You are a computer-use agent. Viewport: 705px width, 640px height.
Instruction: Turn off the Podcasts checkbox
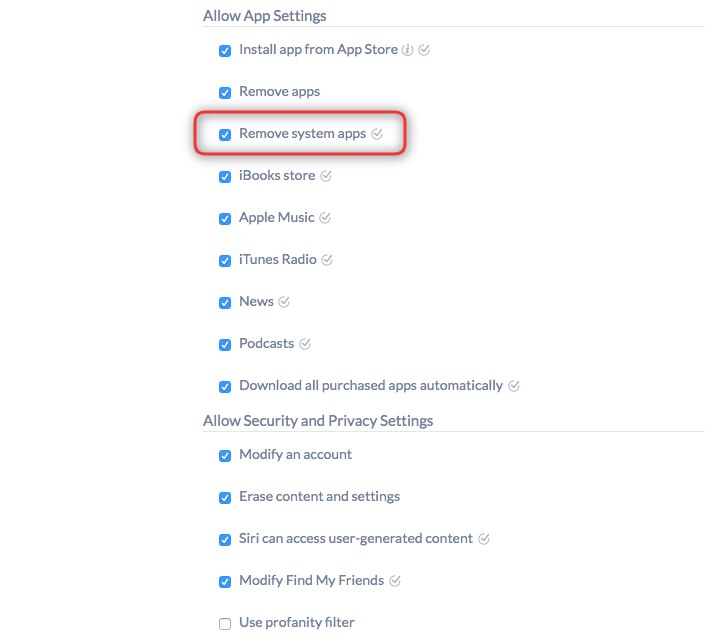click(x=225, y=345)
